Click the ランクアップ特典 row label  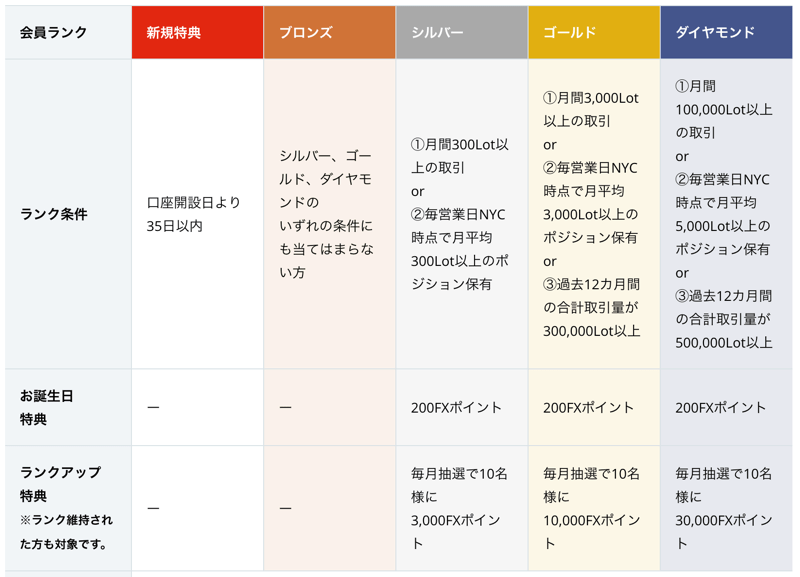tap(60, 484)
